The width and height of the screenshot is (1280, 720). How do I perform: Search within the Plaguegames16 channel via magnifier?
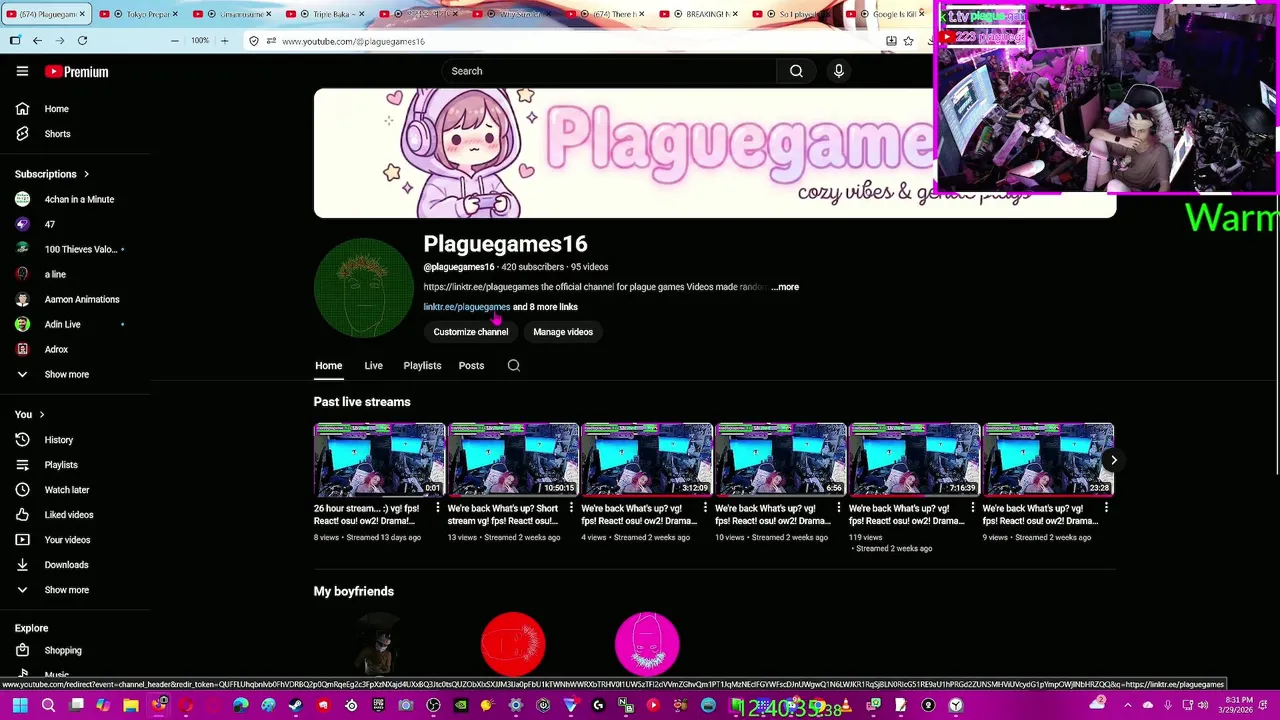coord(514,366)
